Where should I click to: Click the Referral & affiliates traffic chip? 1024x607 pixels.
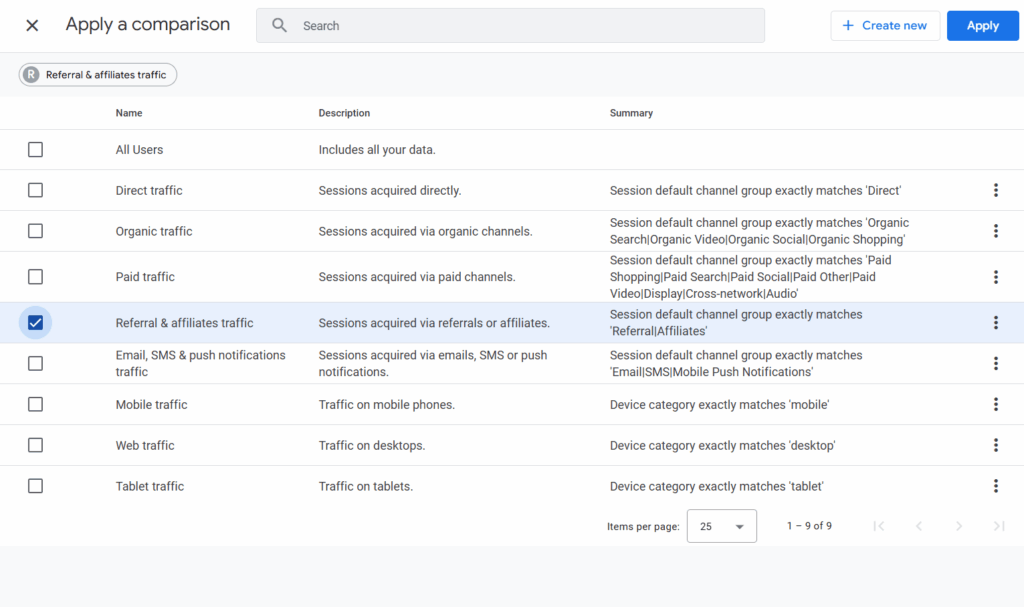pos(98,74)
